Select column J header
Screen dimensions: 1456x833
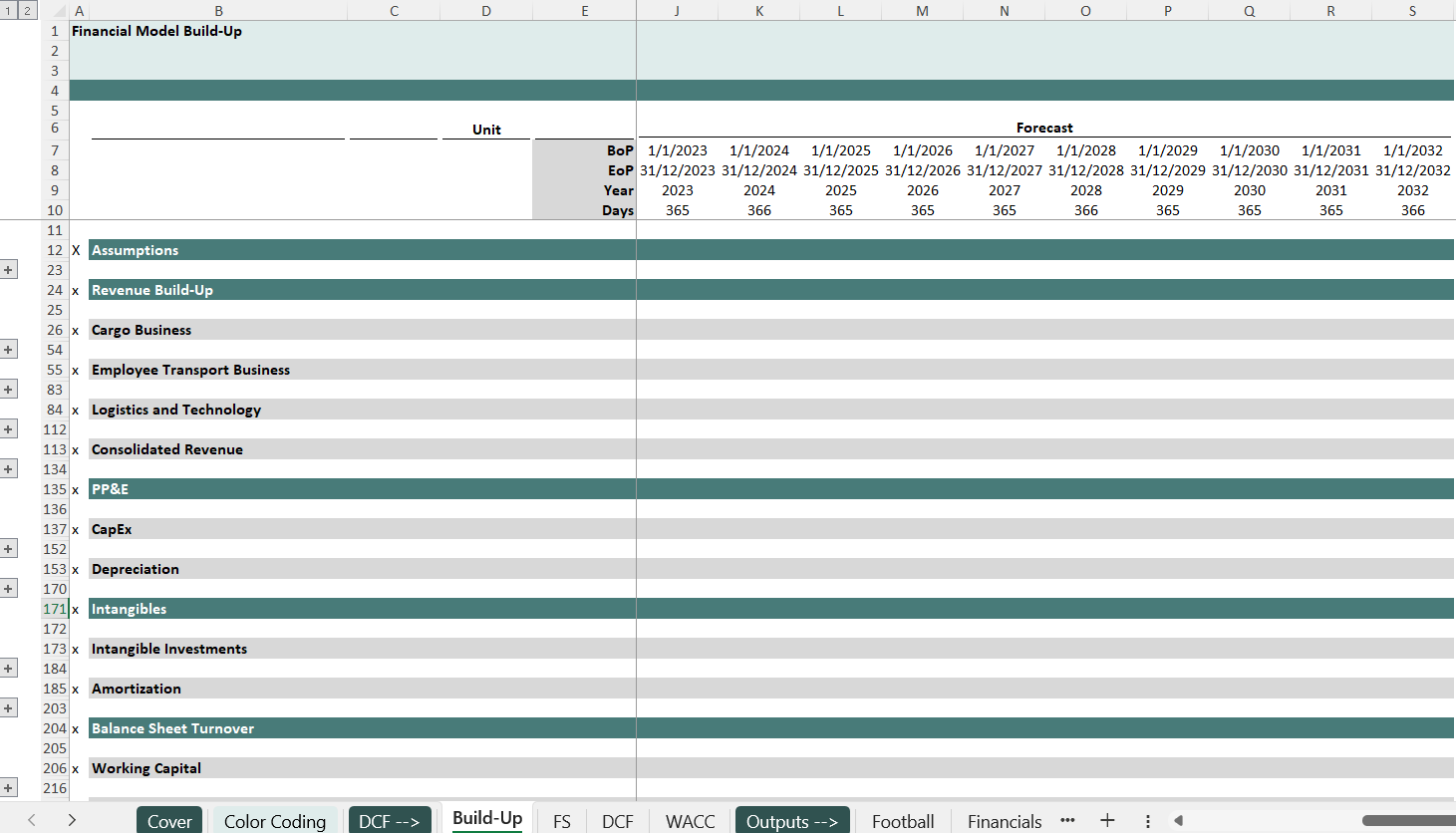tap(677, 11)
